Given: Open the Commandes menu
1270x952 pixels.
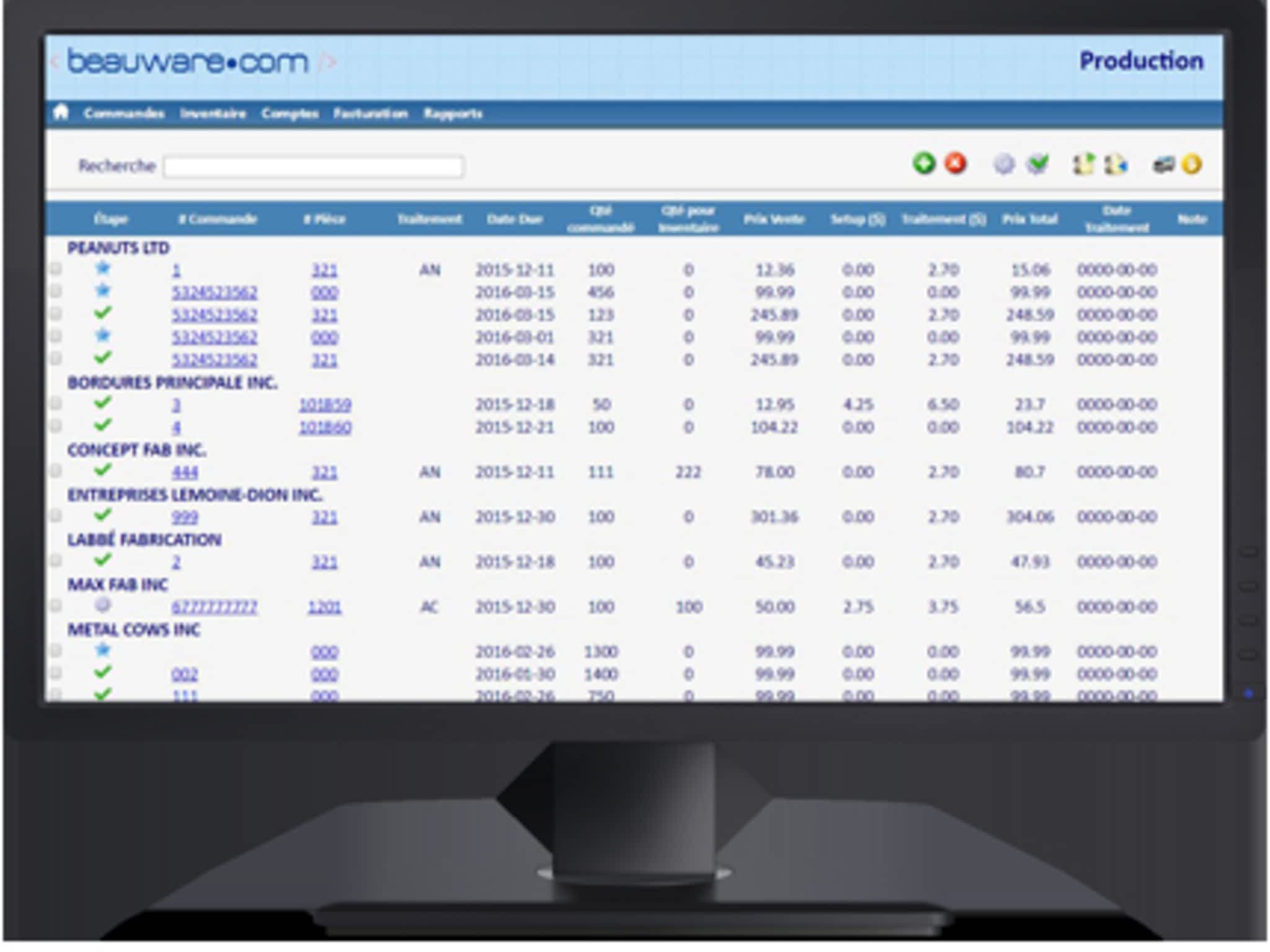Looking at the screenshot, I should (124, 113).
